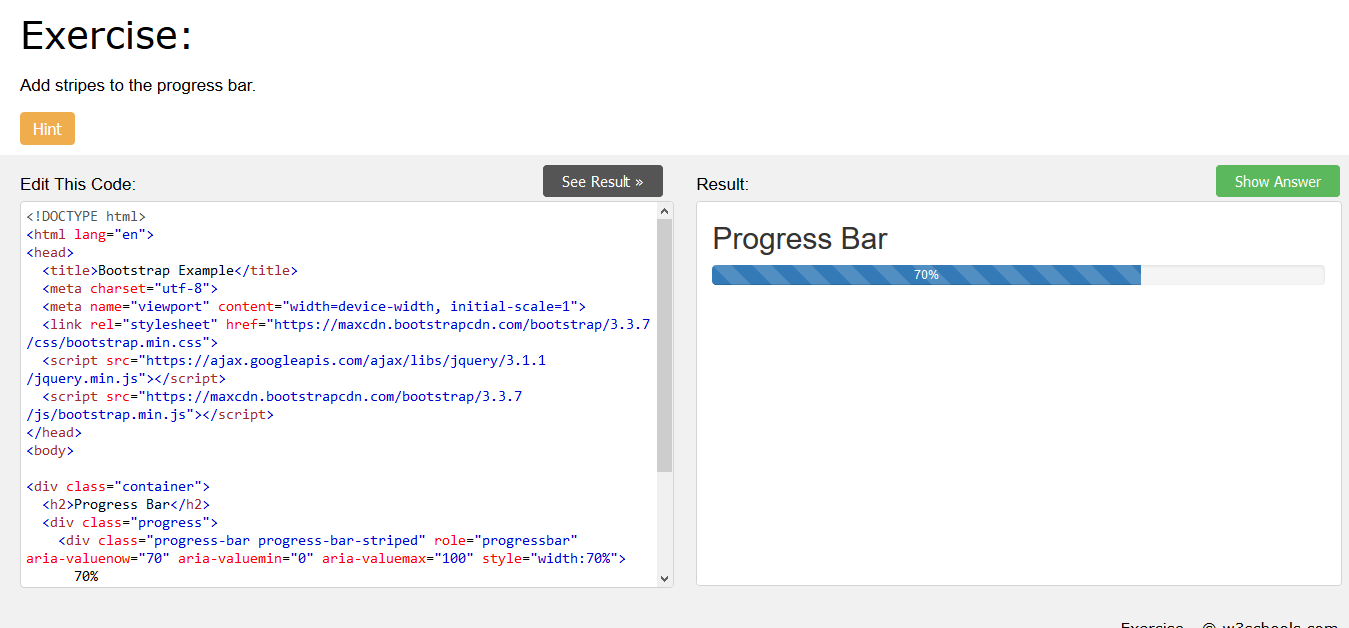This screenshot has height=628, width=1349.
Task: Click the Progress Bar heading in result
Action: point(800,239)
